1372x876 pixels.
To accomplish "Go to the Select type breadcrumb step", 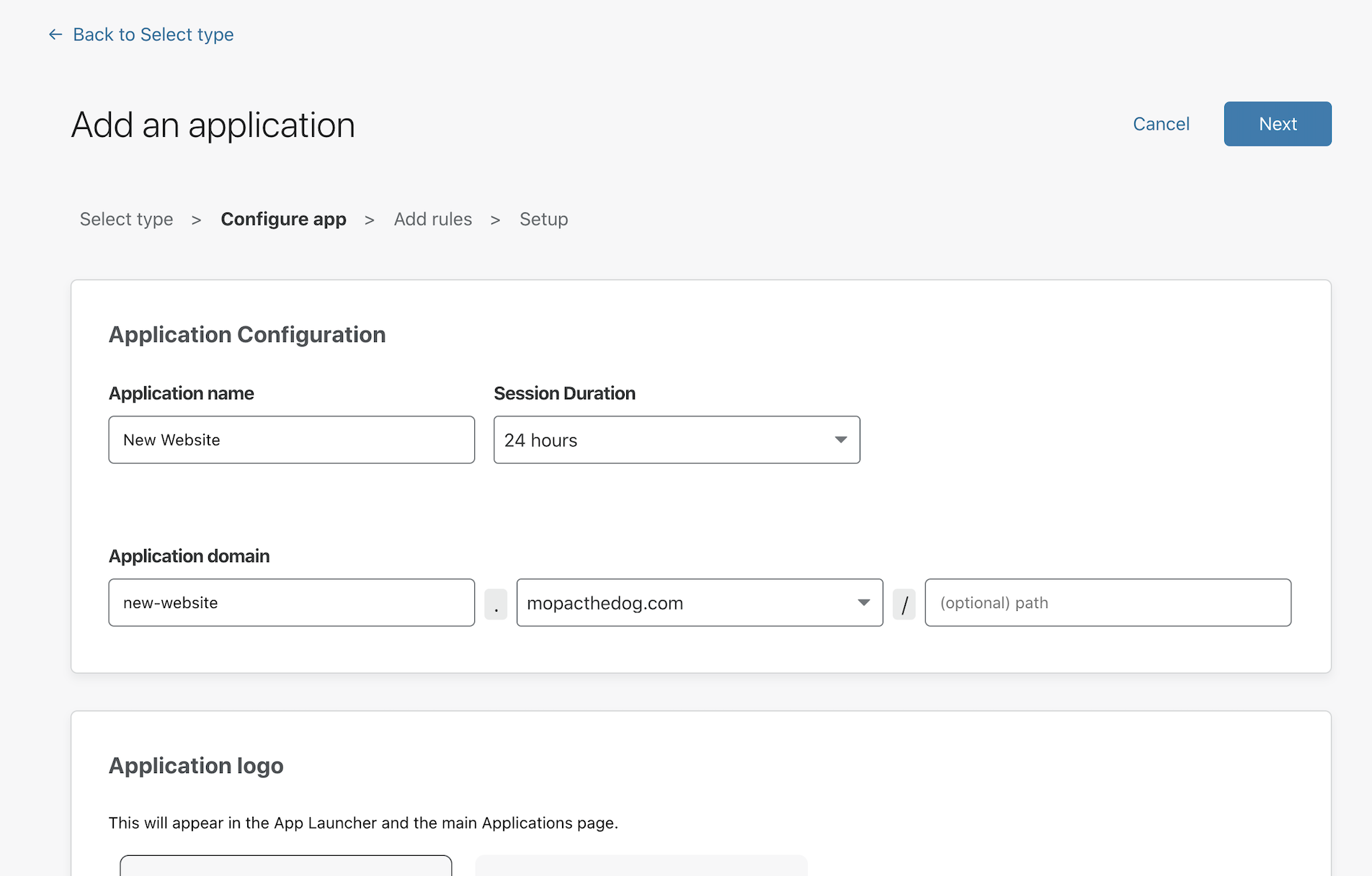I will (126, 219).
